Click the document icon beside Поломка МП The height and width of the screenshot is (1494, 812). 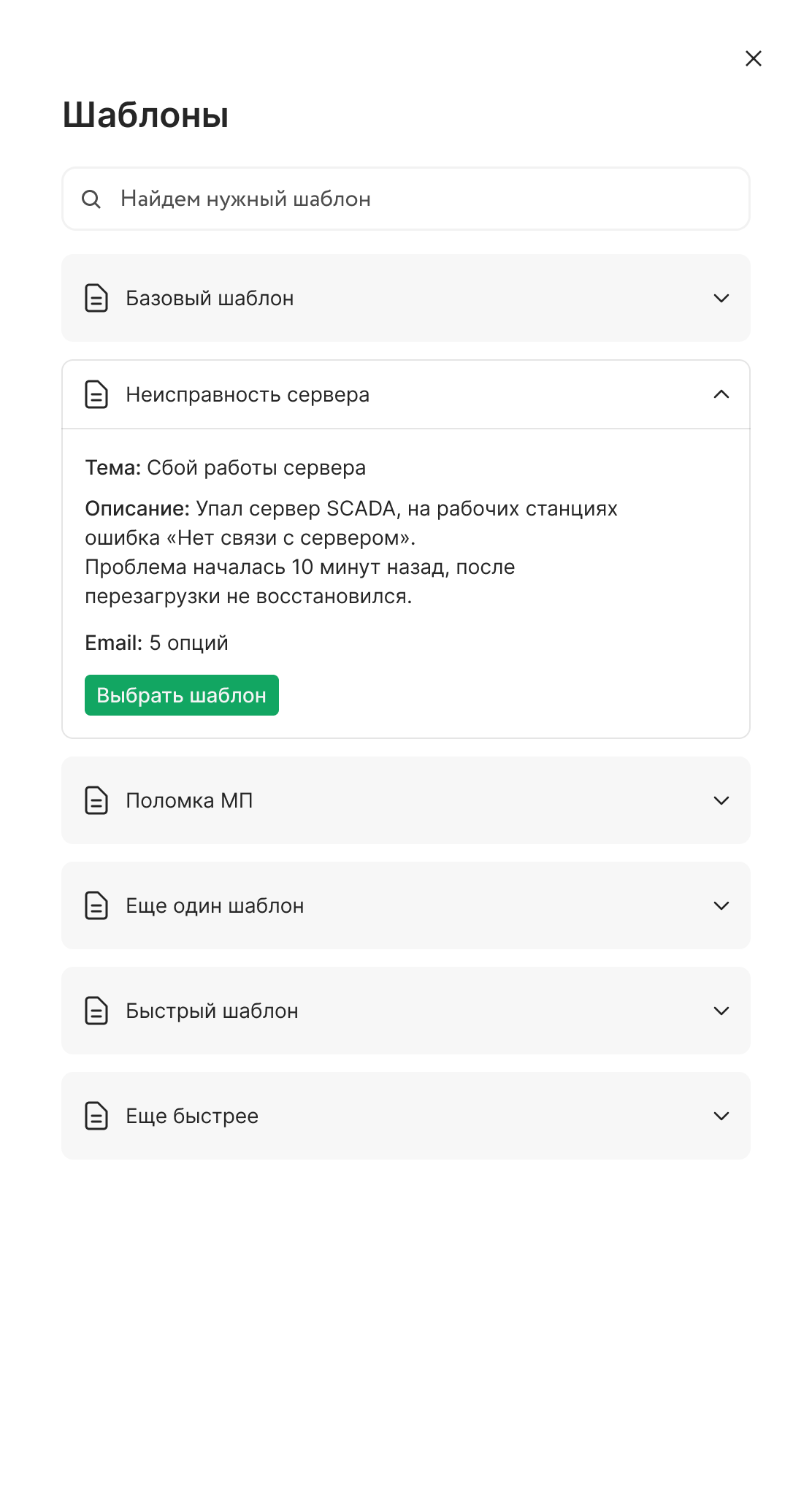96,800
